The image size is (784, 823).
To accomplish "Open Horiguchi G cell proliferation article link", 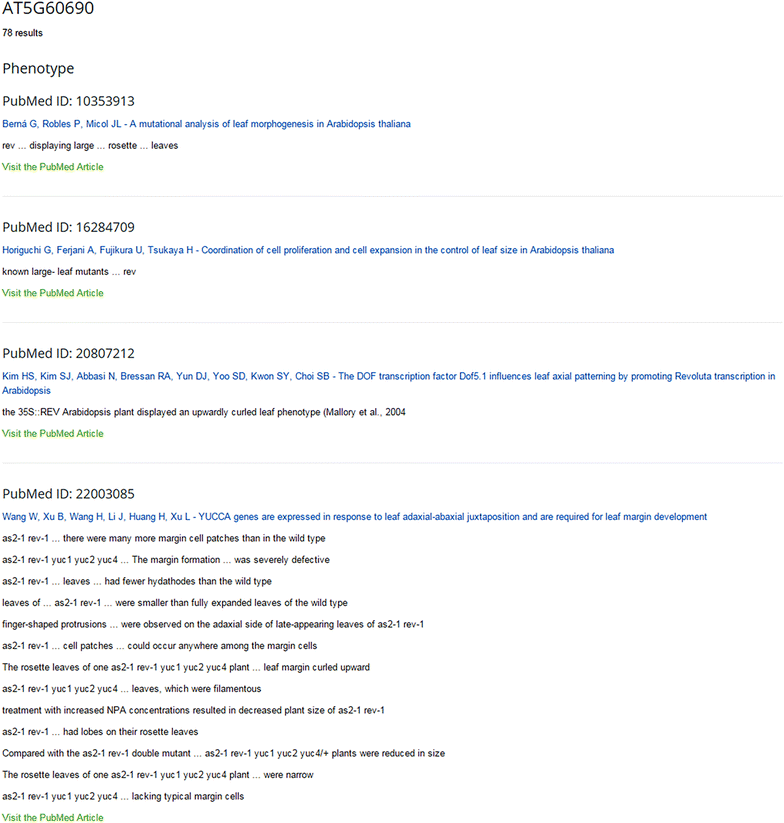I will click(308, 250).
